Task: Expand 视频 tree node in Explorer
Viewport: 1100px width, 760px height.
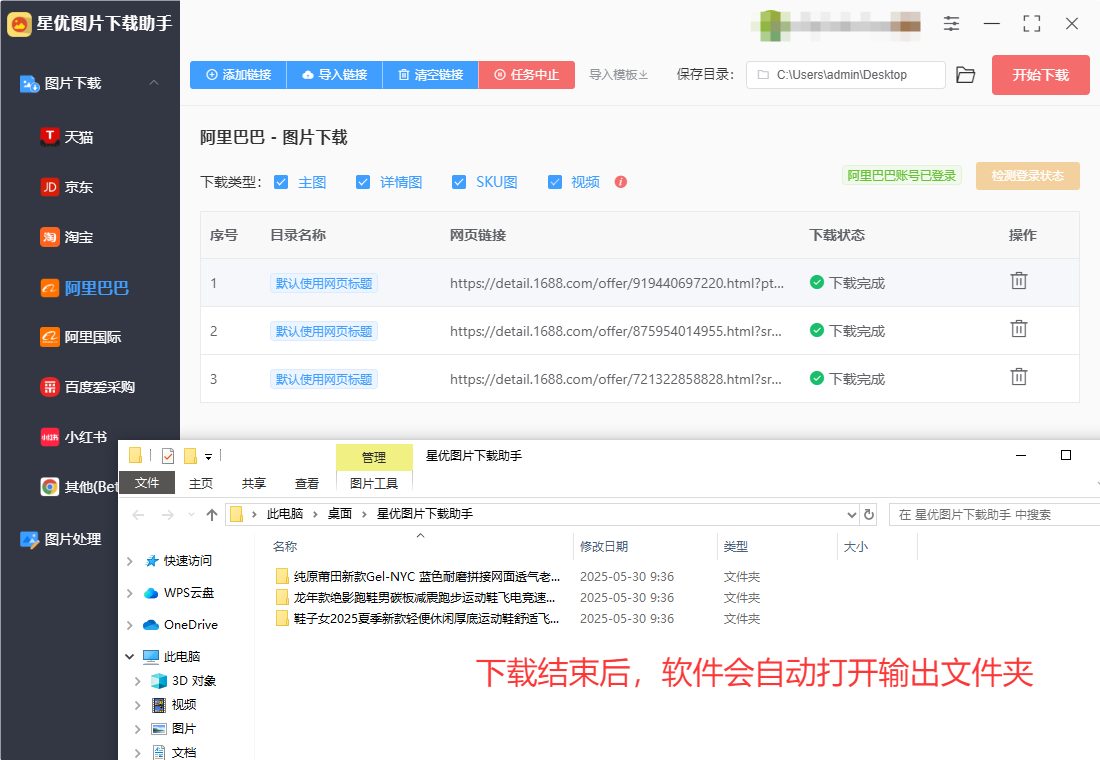Action: coord(138,705)
